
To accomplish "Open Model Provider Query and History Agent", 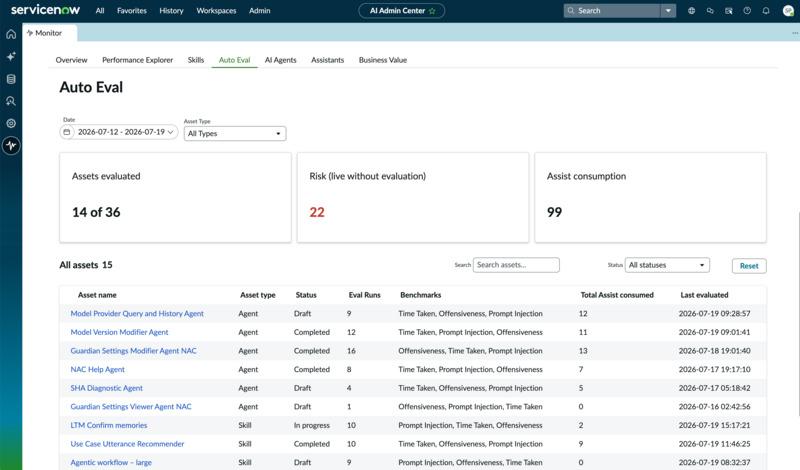I will 137,313.
